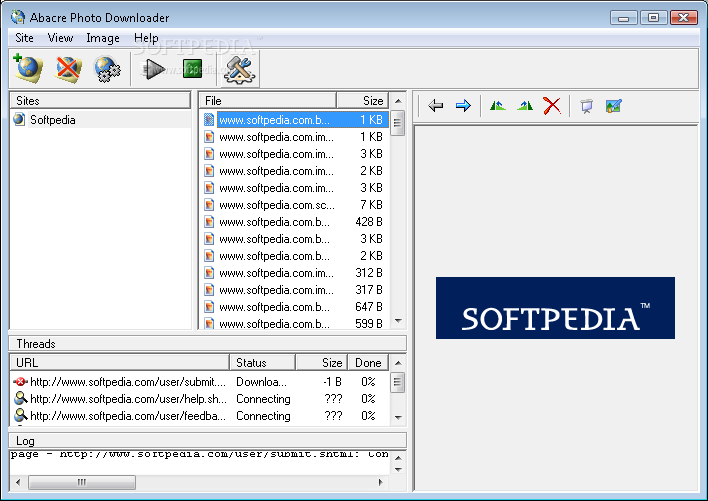
Task: Go to next image with blue right arrow
Action: (463, 106)
